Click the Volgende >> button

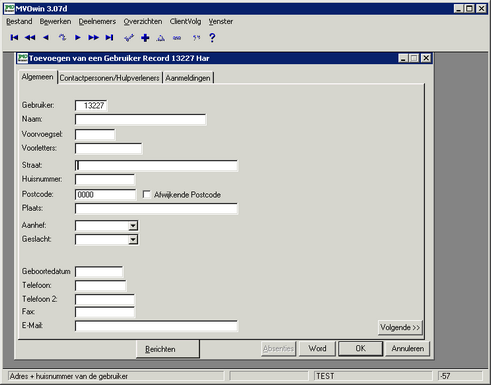pyautogui.click(x=400, y=328)
